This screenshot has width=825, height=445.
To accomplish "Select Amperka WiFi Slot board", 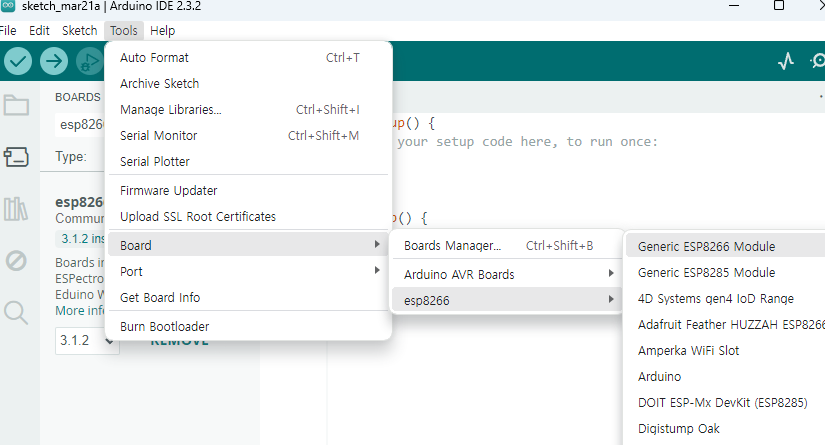I will [x=726, y=351].
